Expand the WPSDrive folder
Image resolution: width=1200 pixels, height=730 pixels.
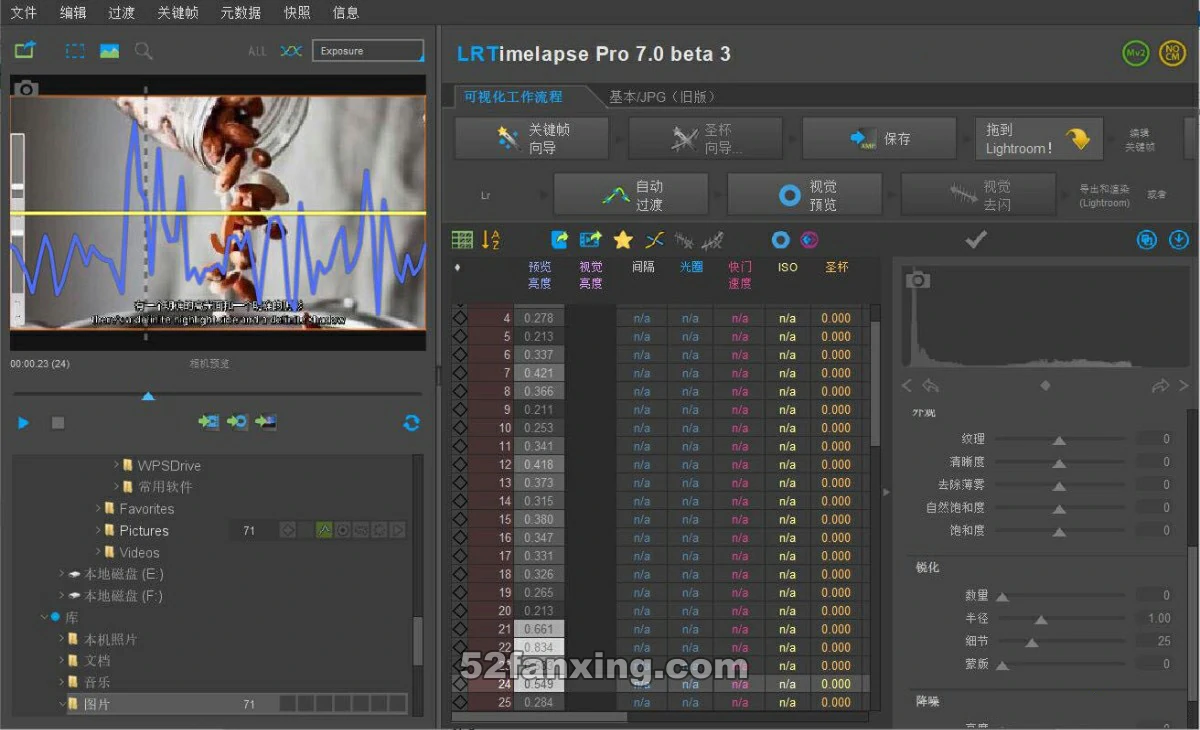coord(116,465)
